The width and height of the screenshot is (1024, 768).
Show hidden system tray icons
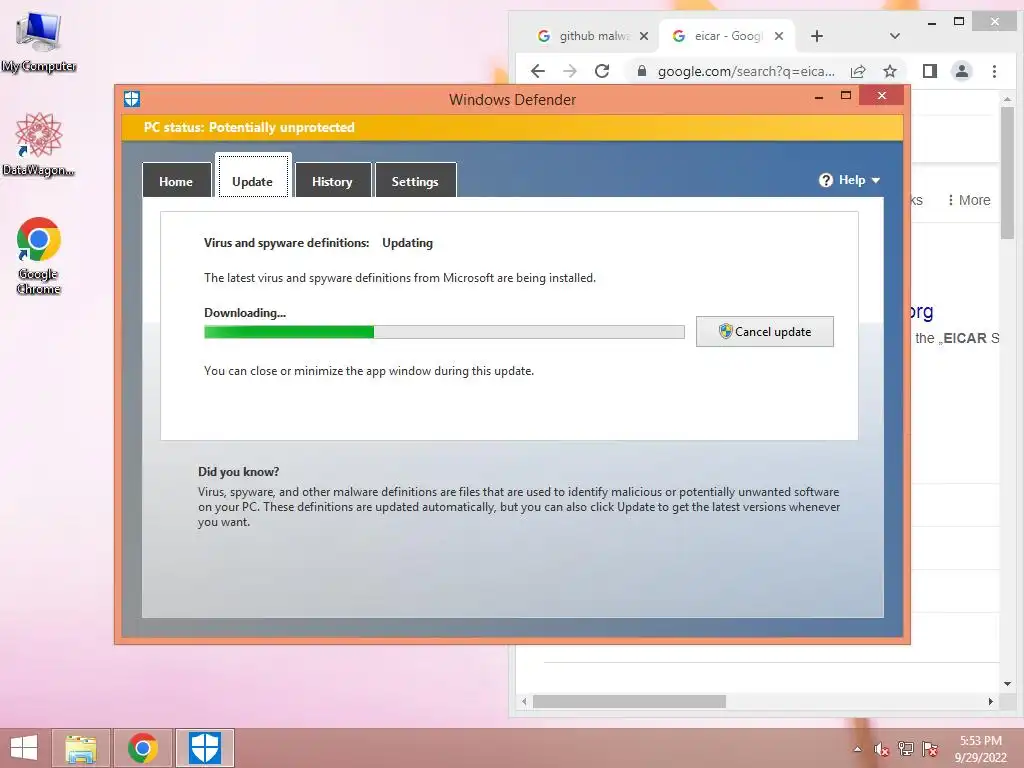coord(857,749)
